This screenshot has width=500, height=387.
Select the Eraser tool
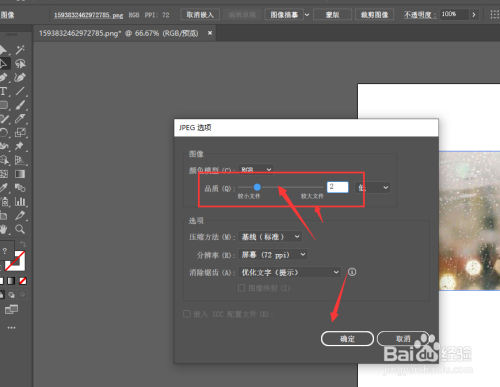(x=20, y=119)
